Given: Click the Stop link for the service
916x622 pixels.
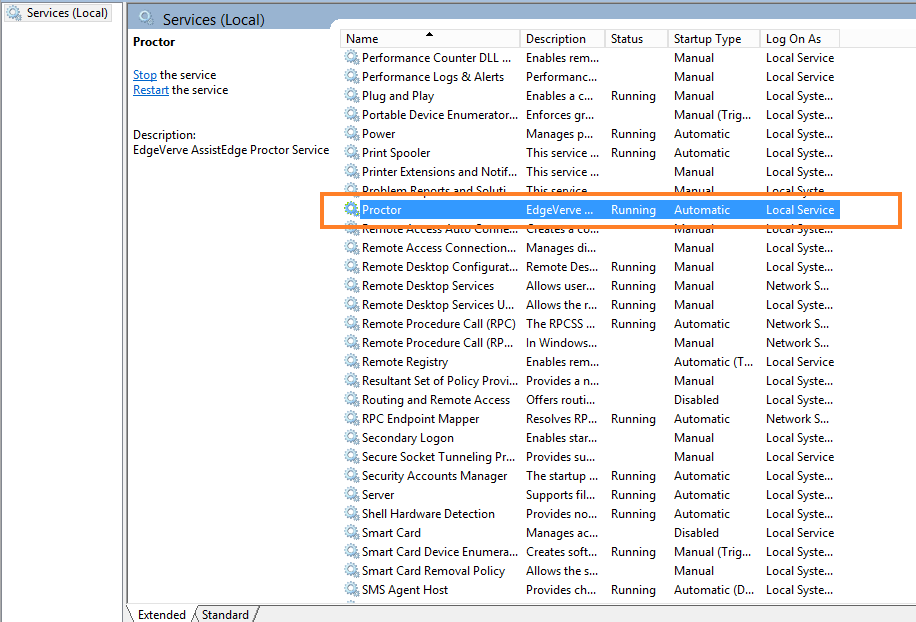Looking at the screenshot, I should pyautogui.click(x=145, y=74).
